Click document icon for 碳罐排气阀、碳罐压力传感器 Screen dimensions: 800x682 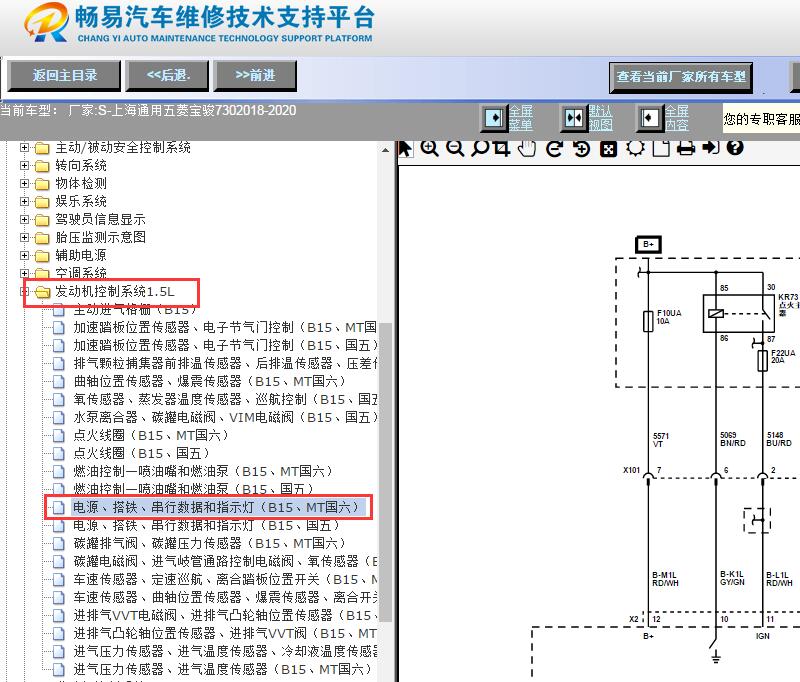tap(59, 543)
